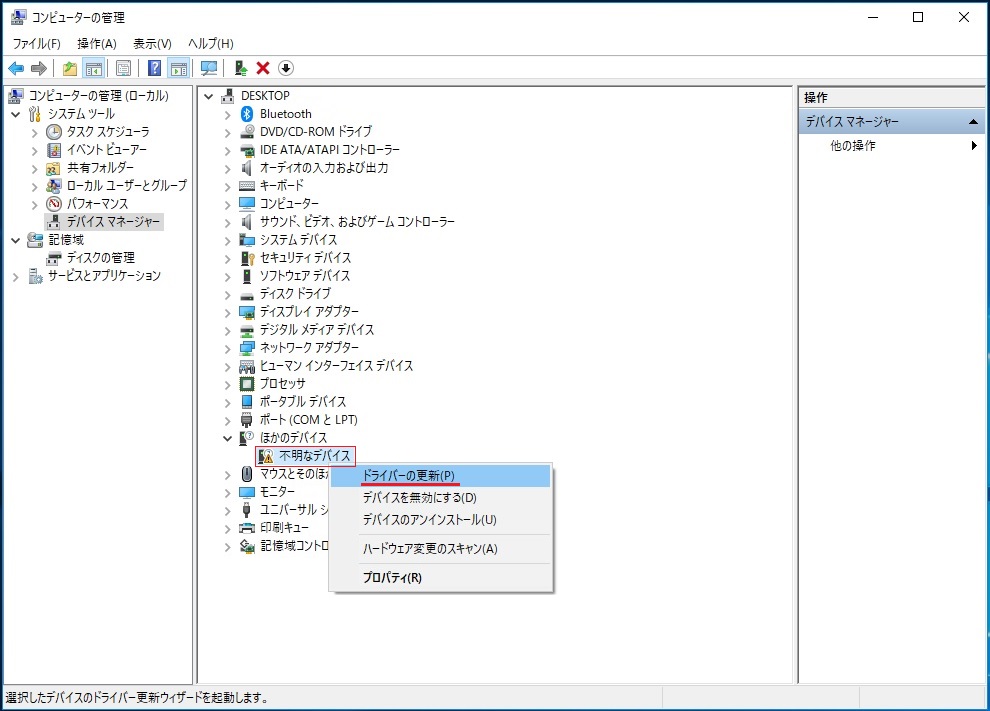Image resolution: width=990 pixels, height=711 pixels.
Task: Click the マウス category mouse icon
Action: click(x=247, y=474)
